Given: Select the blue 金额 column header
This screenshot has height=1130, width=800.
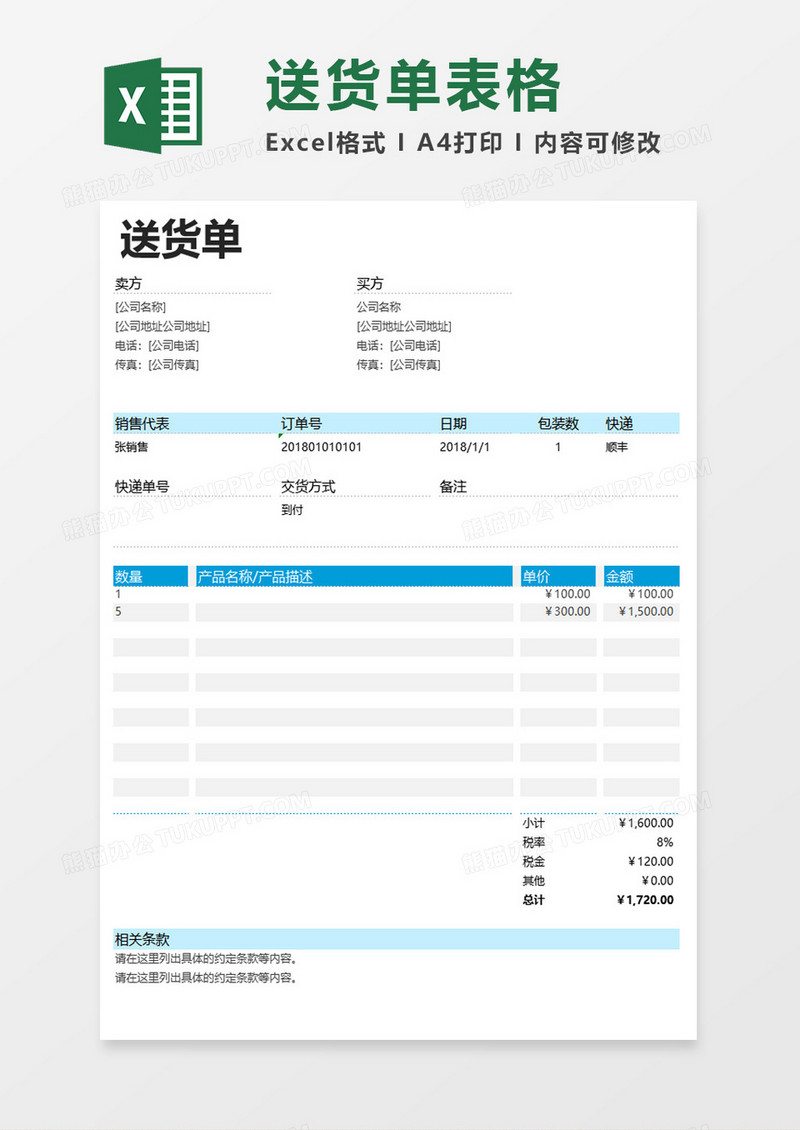Looking at the screenshot, I should click(x=641, y=577).
